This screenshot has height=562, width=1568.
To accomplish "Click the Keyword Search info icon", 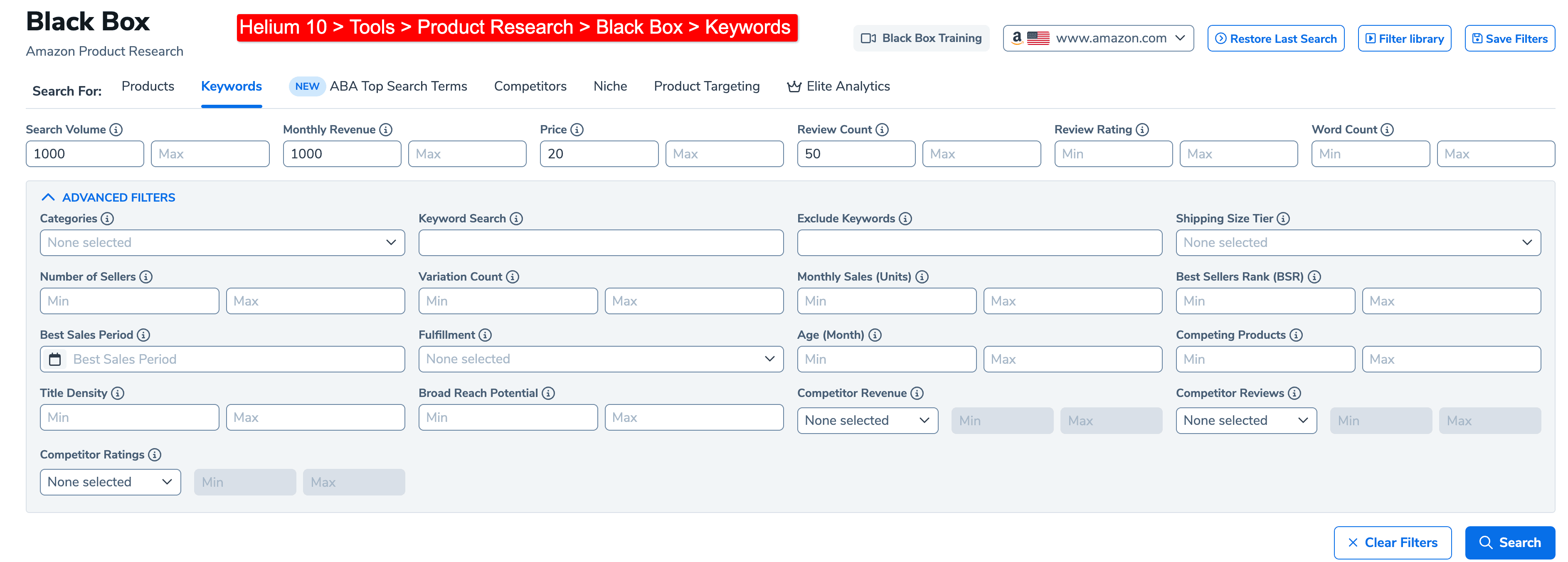I will pos(516,219).
